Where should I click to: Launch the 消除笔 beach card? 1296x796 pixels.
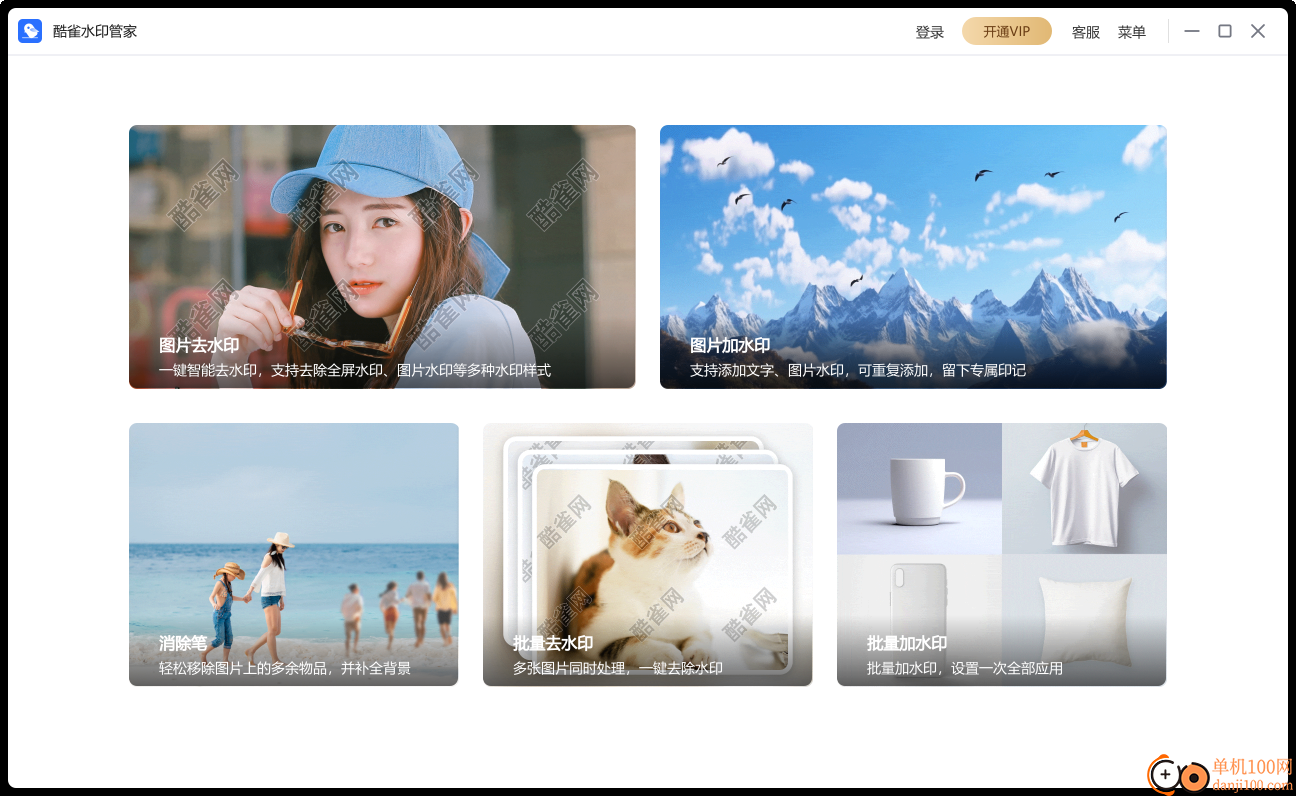(x=294, y=554)
